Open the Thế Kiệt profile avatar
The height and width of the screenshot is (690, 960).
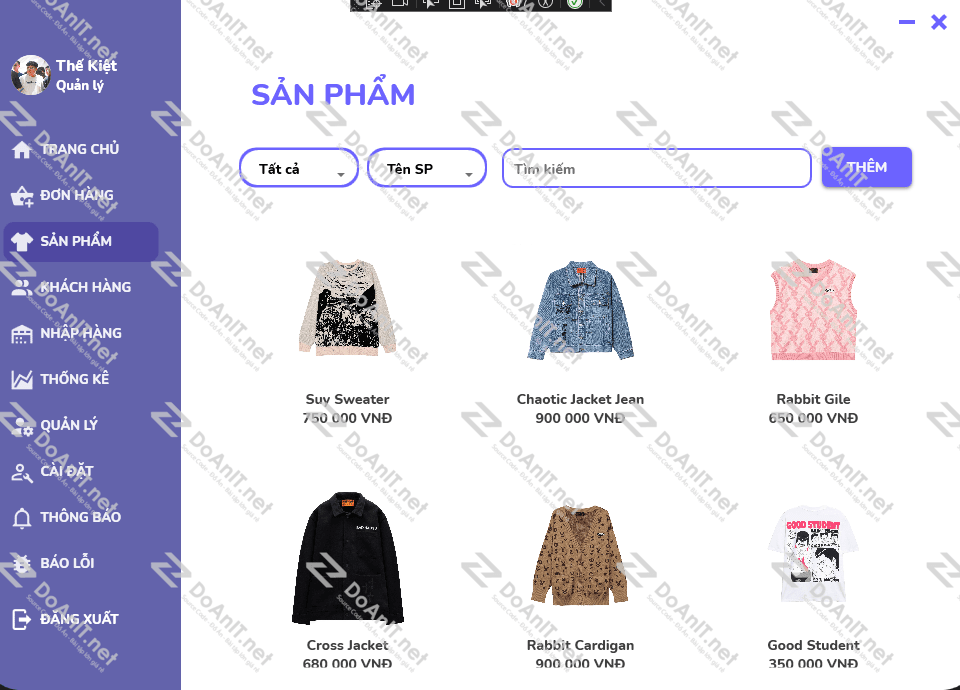click(30, 75)
